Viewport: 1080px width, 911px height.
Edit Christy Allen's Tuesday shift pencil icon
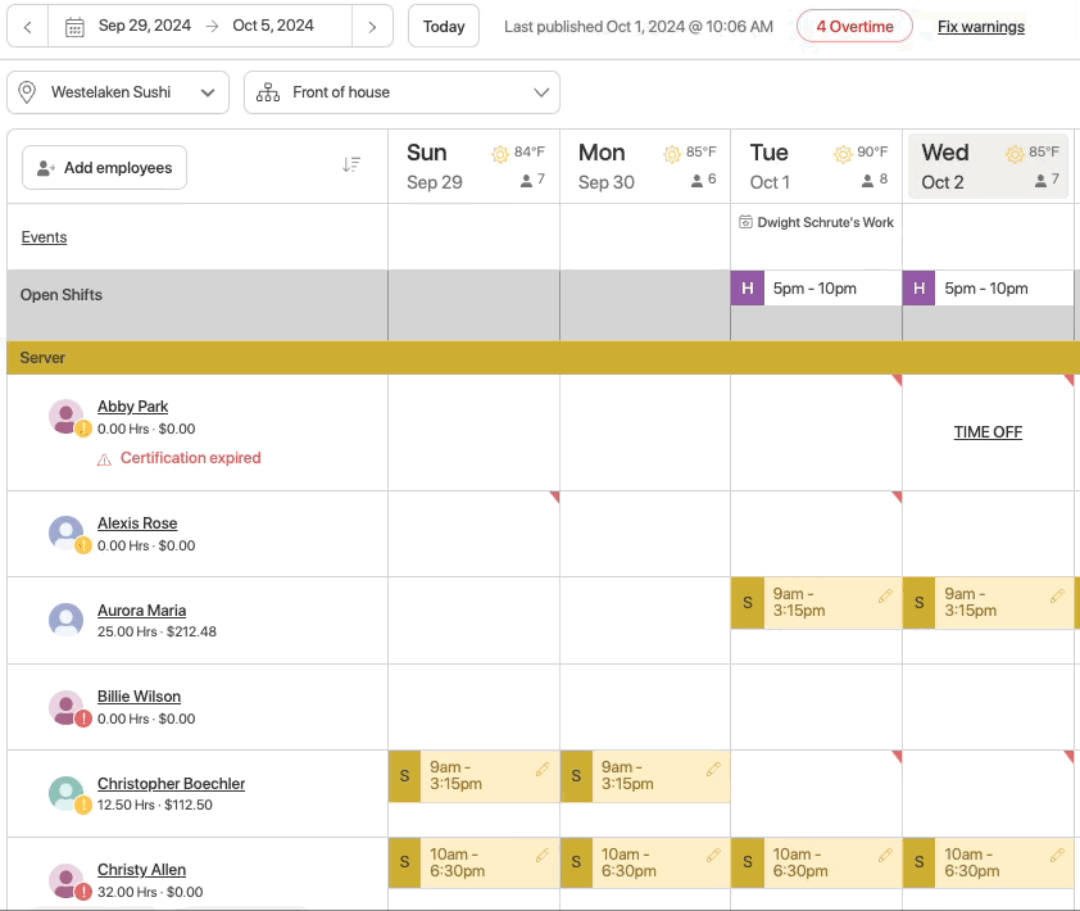[885, 856]
